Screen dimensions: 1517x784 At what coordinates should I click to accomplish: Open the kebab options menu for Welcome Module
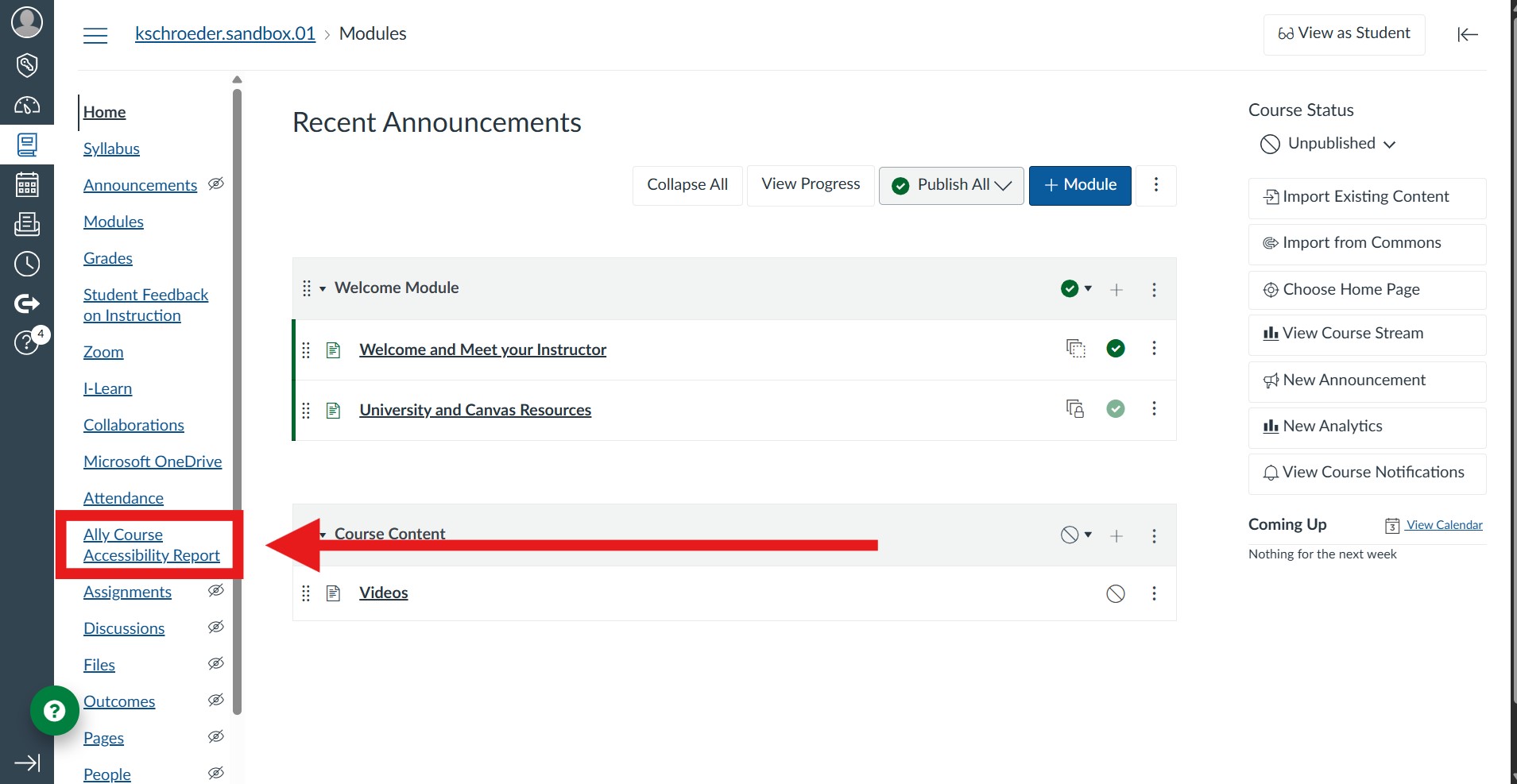[x=1155, y=289]
